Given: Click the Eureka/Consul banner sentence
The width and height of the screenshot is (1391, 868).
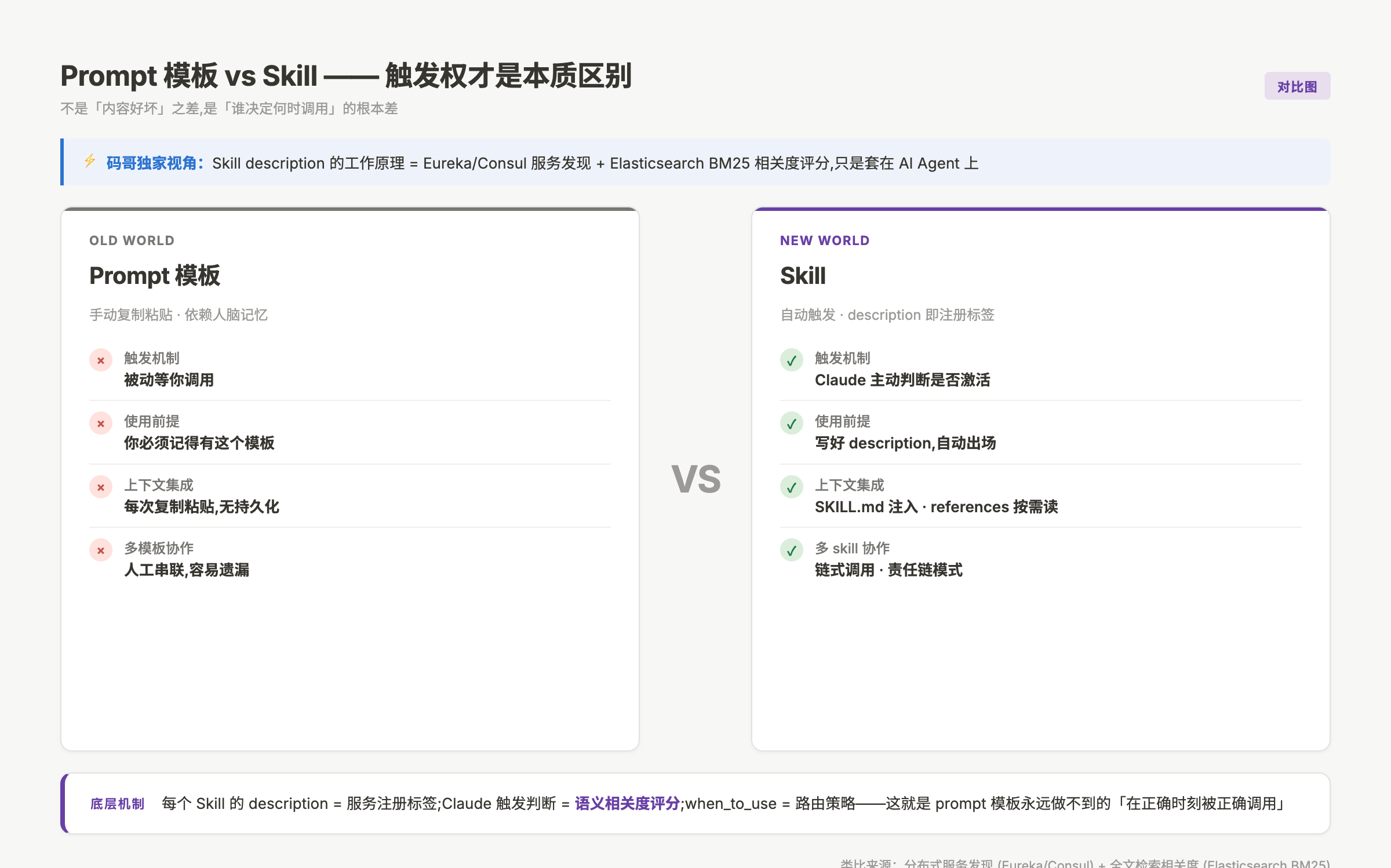Looking at the screenshot, I should coord(595,163).
